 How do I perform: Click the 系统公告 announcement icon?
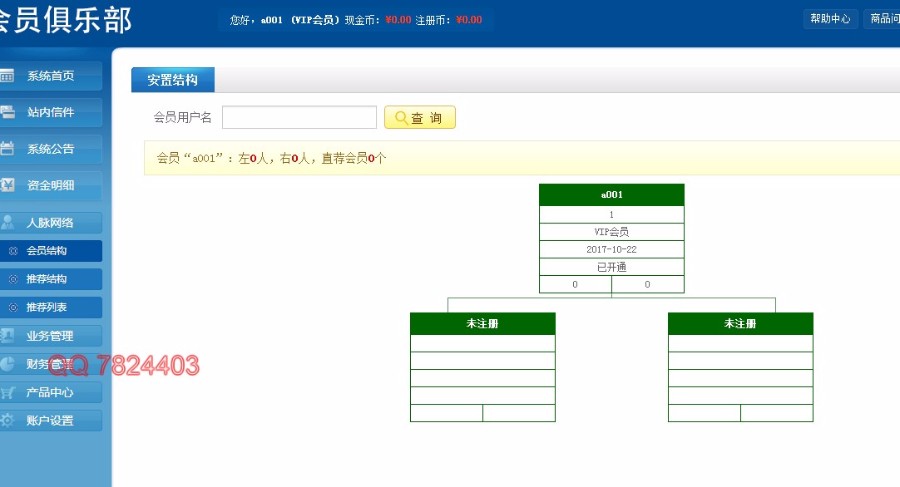coord(8,149)
